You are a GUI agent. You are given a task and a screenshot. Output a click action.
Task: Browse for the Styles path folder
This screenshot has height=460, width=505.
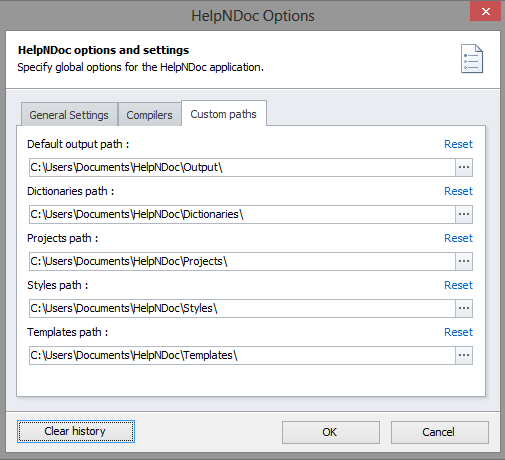(464, 308)
